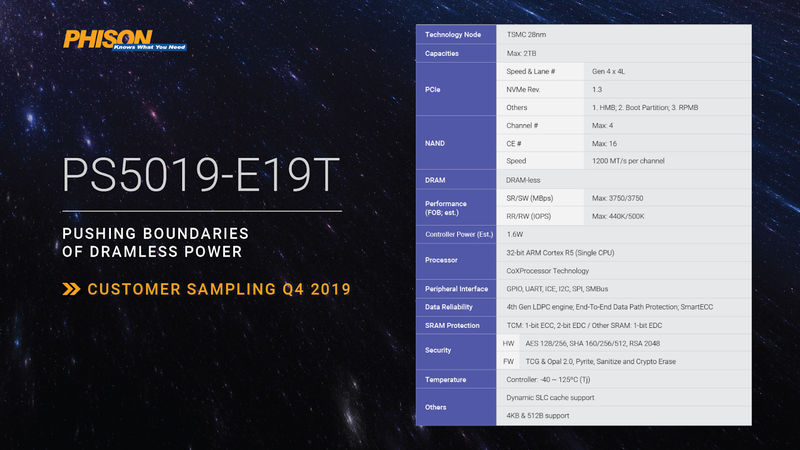The image size is (800, 450).
Task: Click the 'HW' security cell
Action: coord(508,343)
